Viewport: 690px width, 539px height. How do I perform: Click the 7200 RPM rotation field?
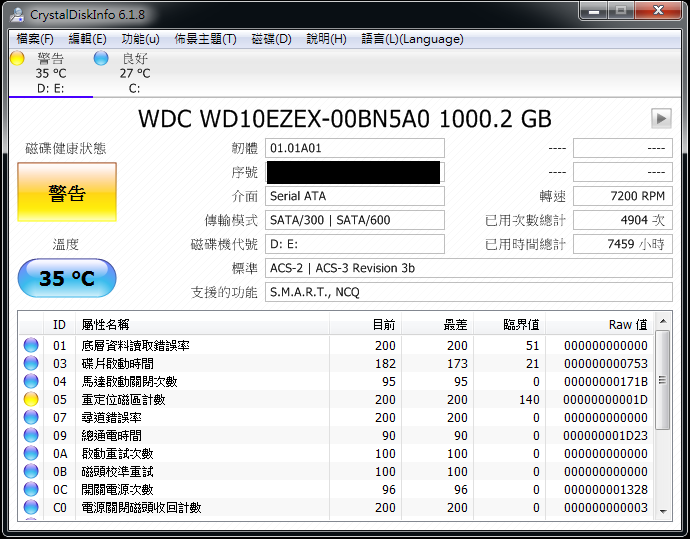pos(623,196)
